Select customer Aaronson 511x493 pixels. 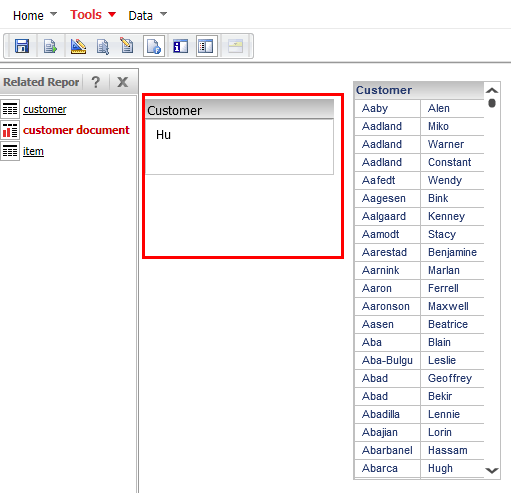(x=386, y=306)
